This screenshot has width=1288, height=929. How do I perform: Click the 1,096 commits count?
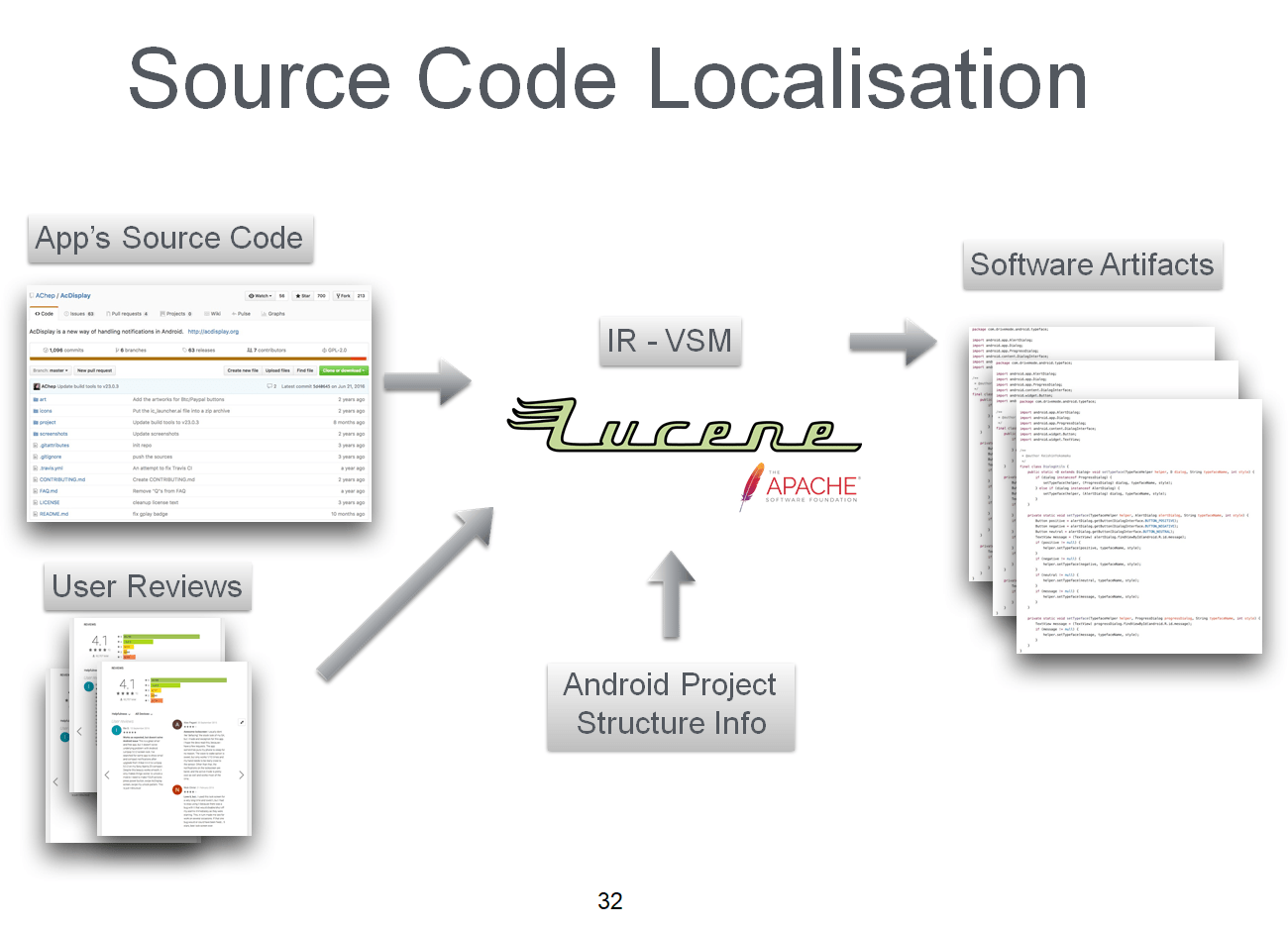point(64,350)
